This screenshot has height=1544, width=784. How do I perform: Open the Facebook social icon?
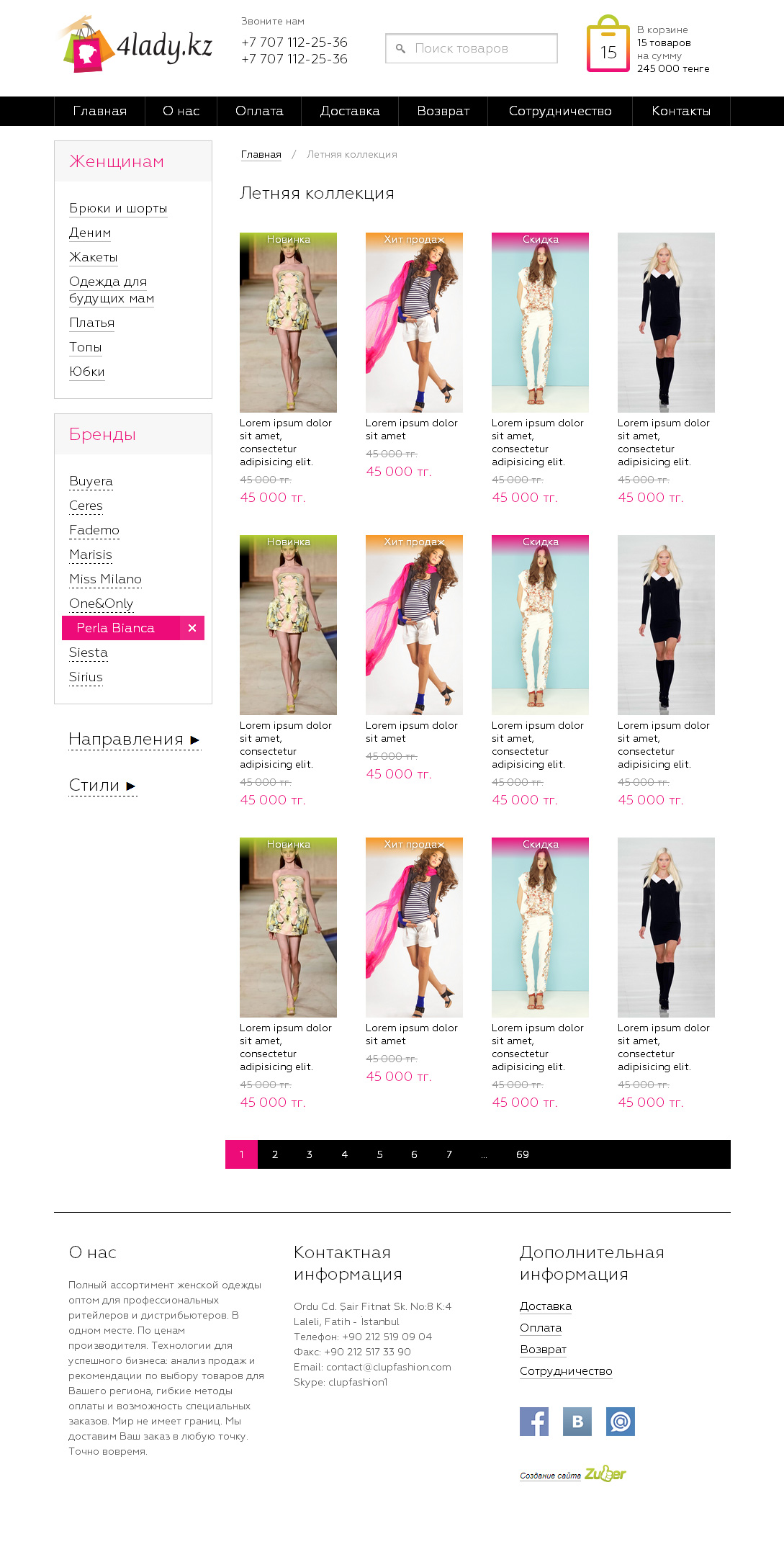click(533, 1421)
